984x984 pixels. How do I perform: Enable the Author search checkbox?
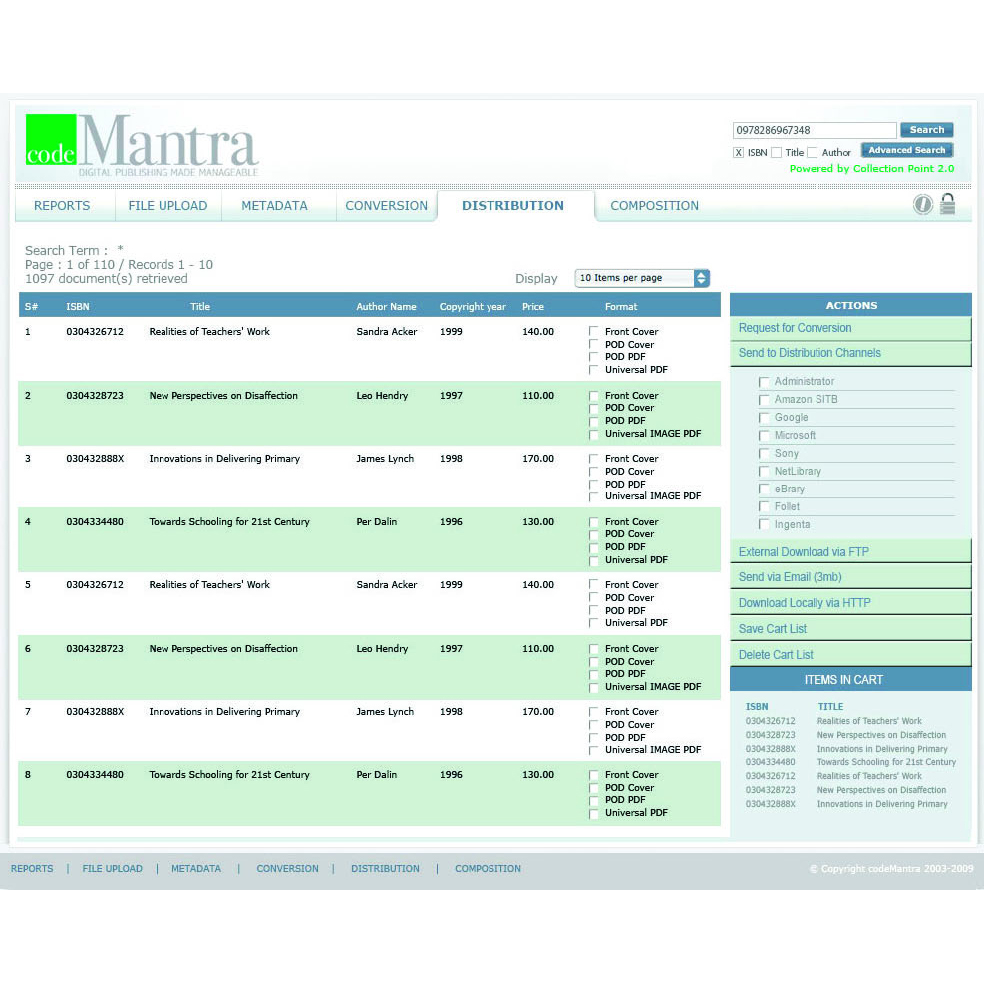pos(813,152)
